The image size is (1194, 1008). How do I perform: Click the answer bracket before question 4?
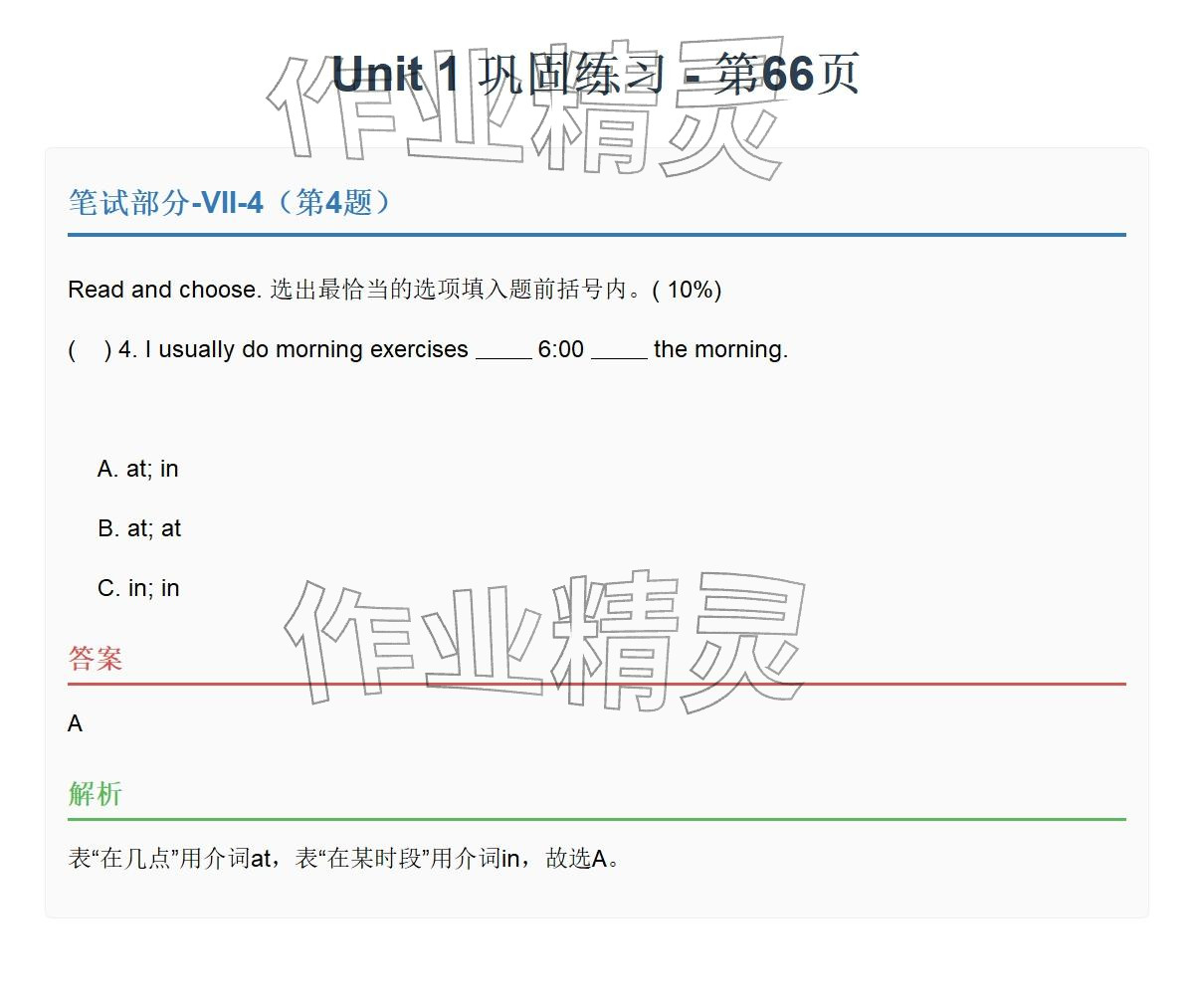pyautogui.click(x=90, y=349)
